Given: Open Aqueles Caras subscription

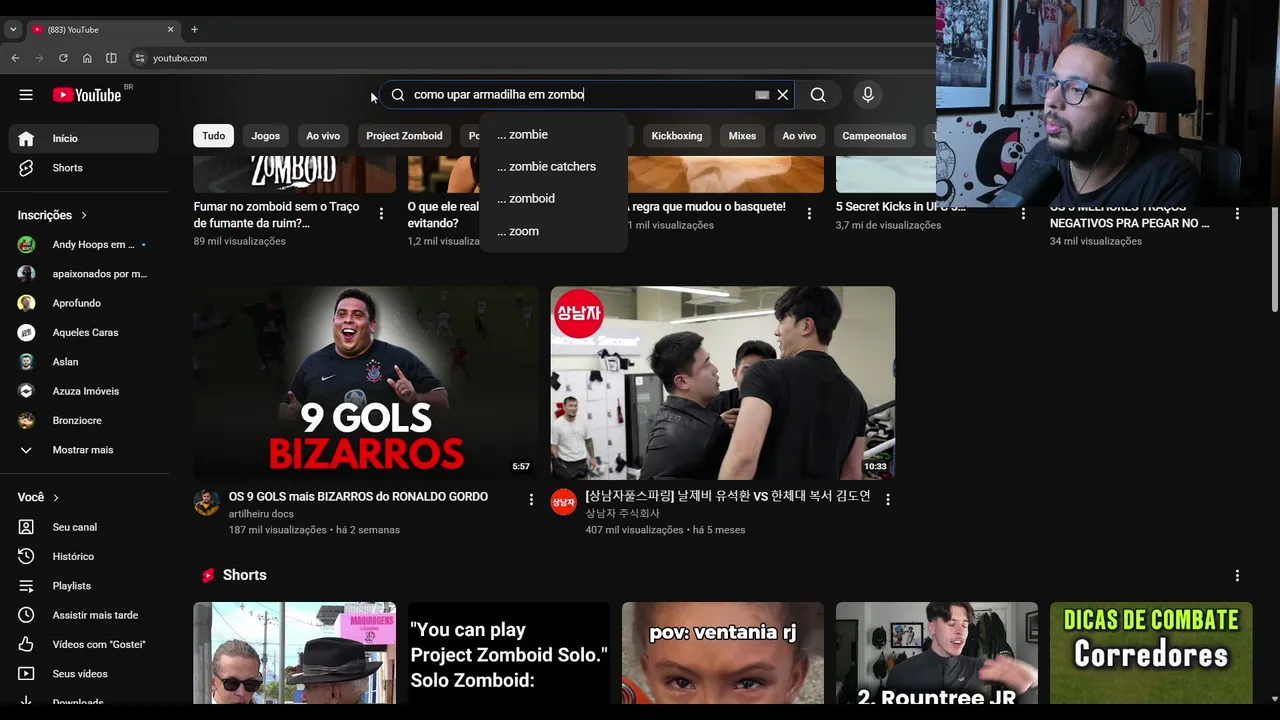Looking at the screenshot, I should (x=85, y=332).
